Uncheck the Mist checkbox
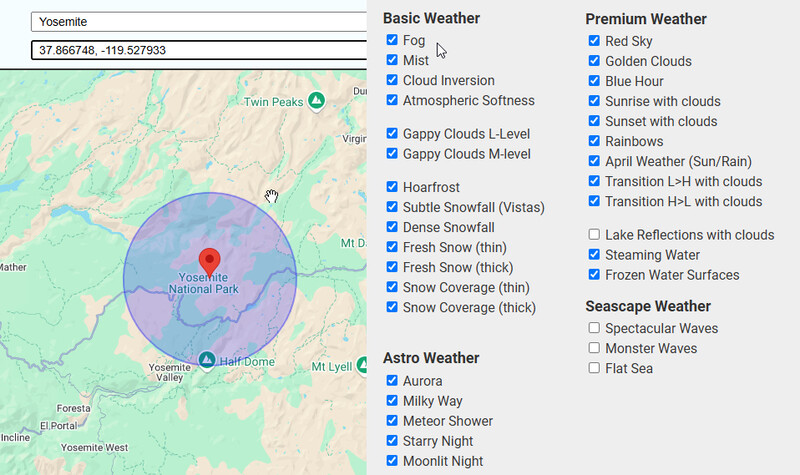 tap(392, 60)
